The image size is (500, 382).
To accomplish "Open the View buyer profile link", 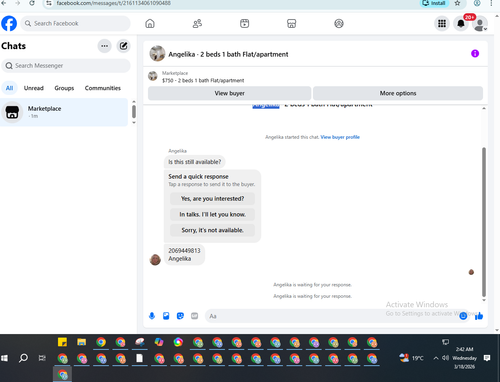I will click(x=340, y=137).
